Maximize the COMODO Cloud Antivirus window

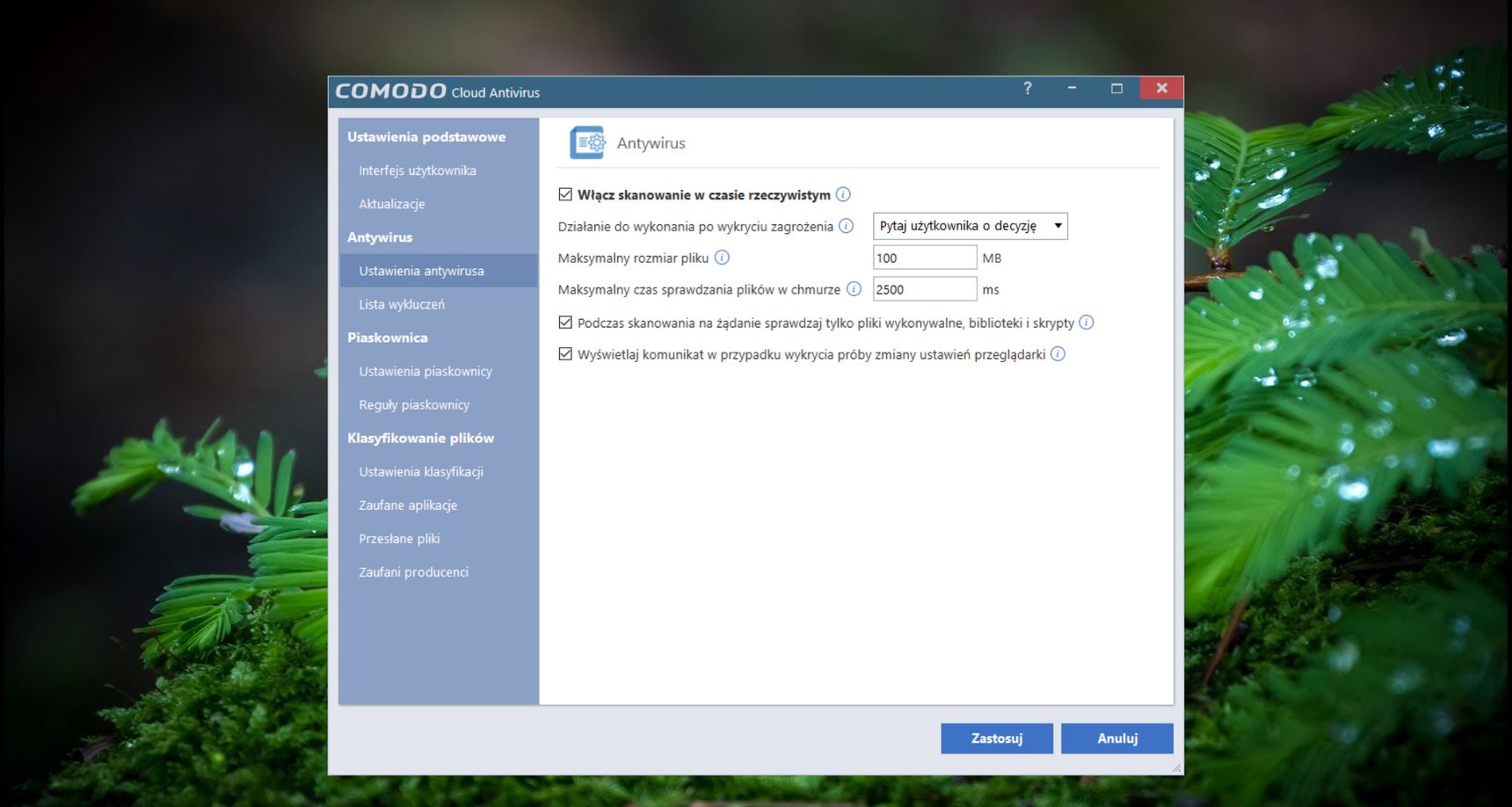[x=1116, y=88]
